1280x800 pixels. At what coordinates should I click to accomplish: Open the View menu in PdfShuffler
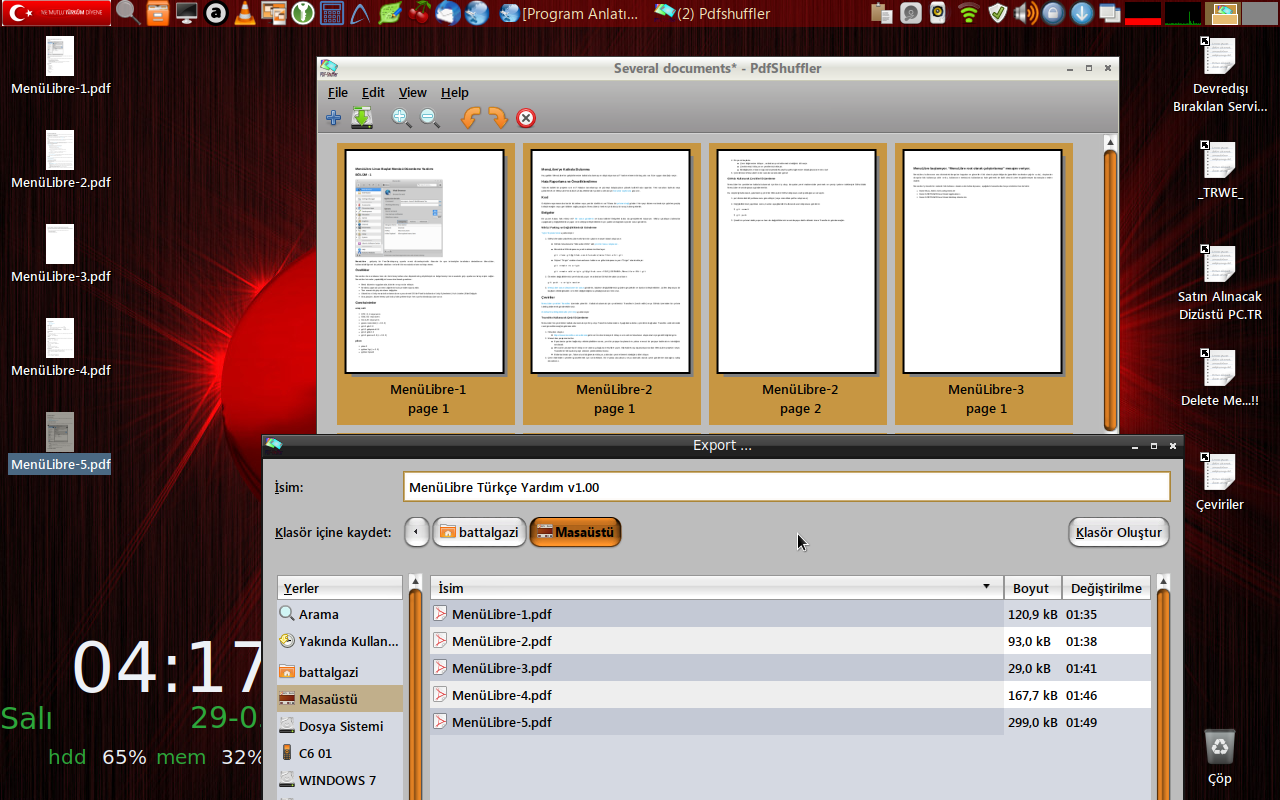(x=413, y=92)
